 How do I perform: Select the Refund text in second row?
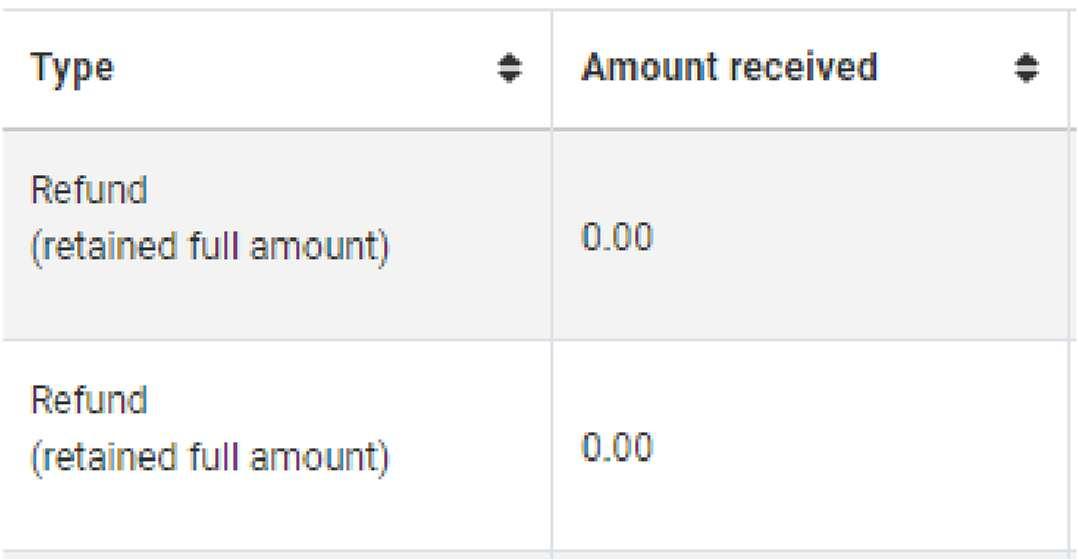point(89,400)
